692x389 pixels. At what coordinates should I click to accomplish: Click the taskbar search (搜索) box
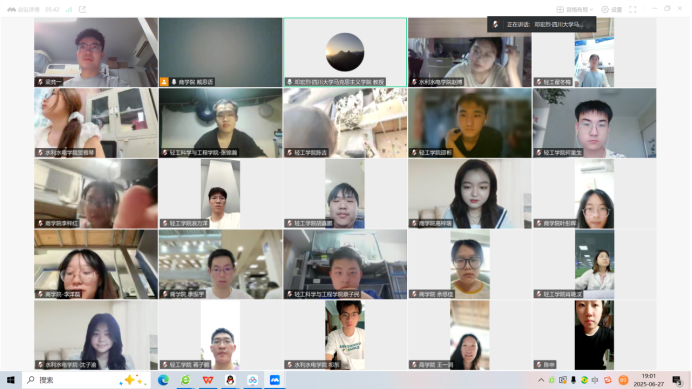[x=86, y=380]
